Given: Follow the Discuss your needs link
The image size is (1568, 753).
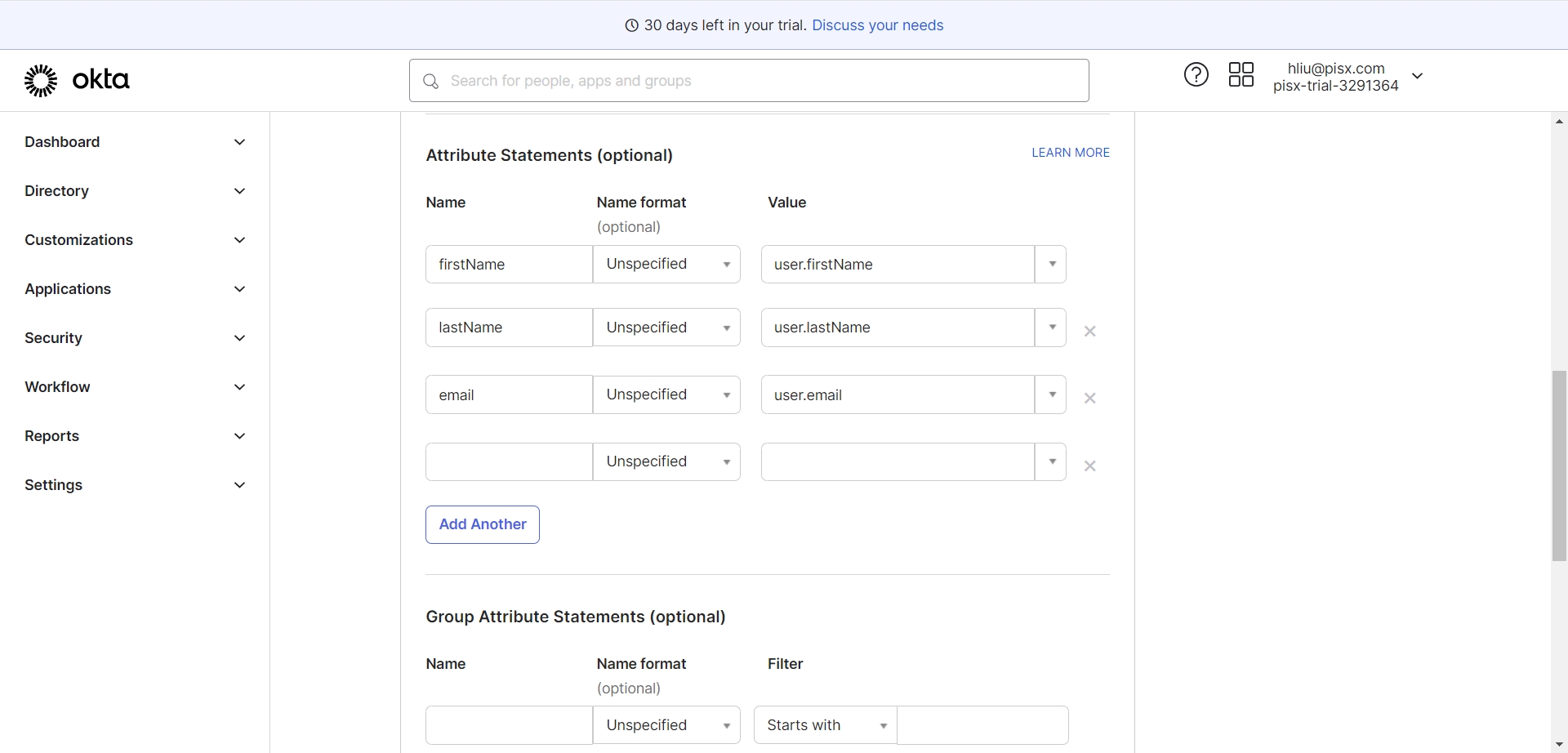Looking at the screenshot, I should (877, 25).
